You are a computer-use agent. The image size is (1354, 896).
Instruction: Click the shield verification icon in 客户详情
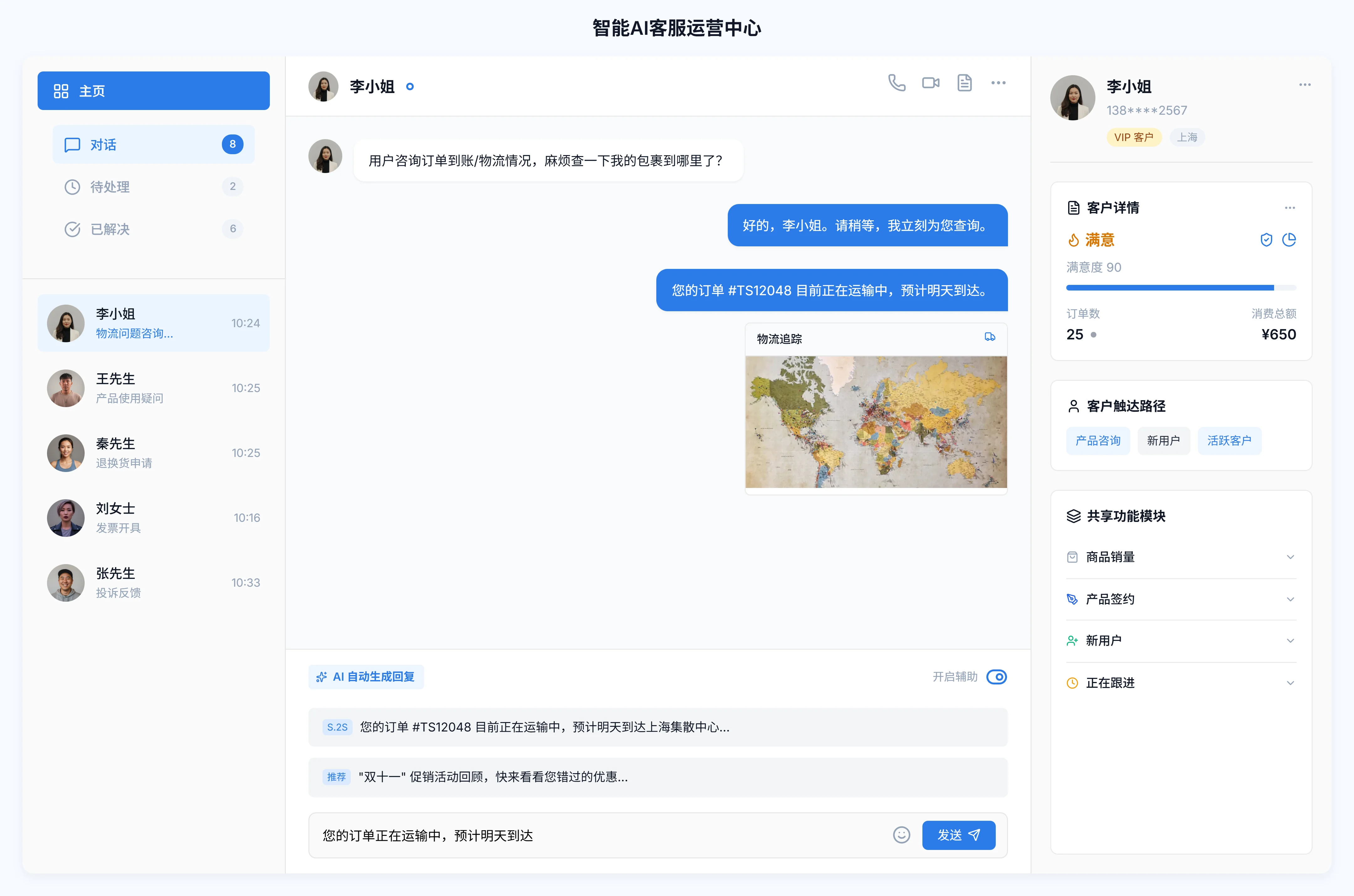(1266, 239)
